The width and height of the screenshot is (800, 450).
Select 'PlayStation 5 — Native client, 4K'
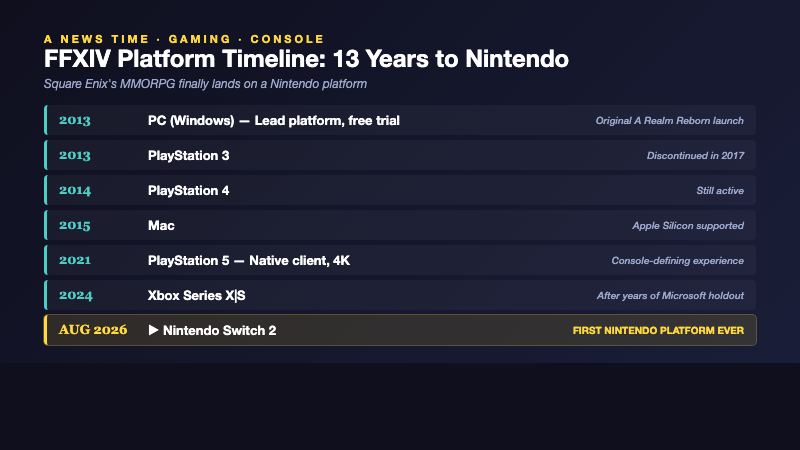[x=249, y=260]
